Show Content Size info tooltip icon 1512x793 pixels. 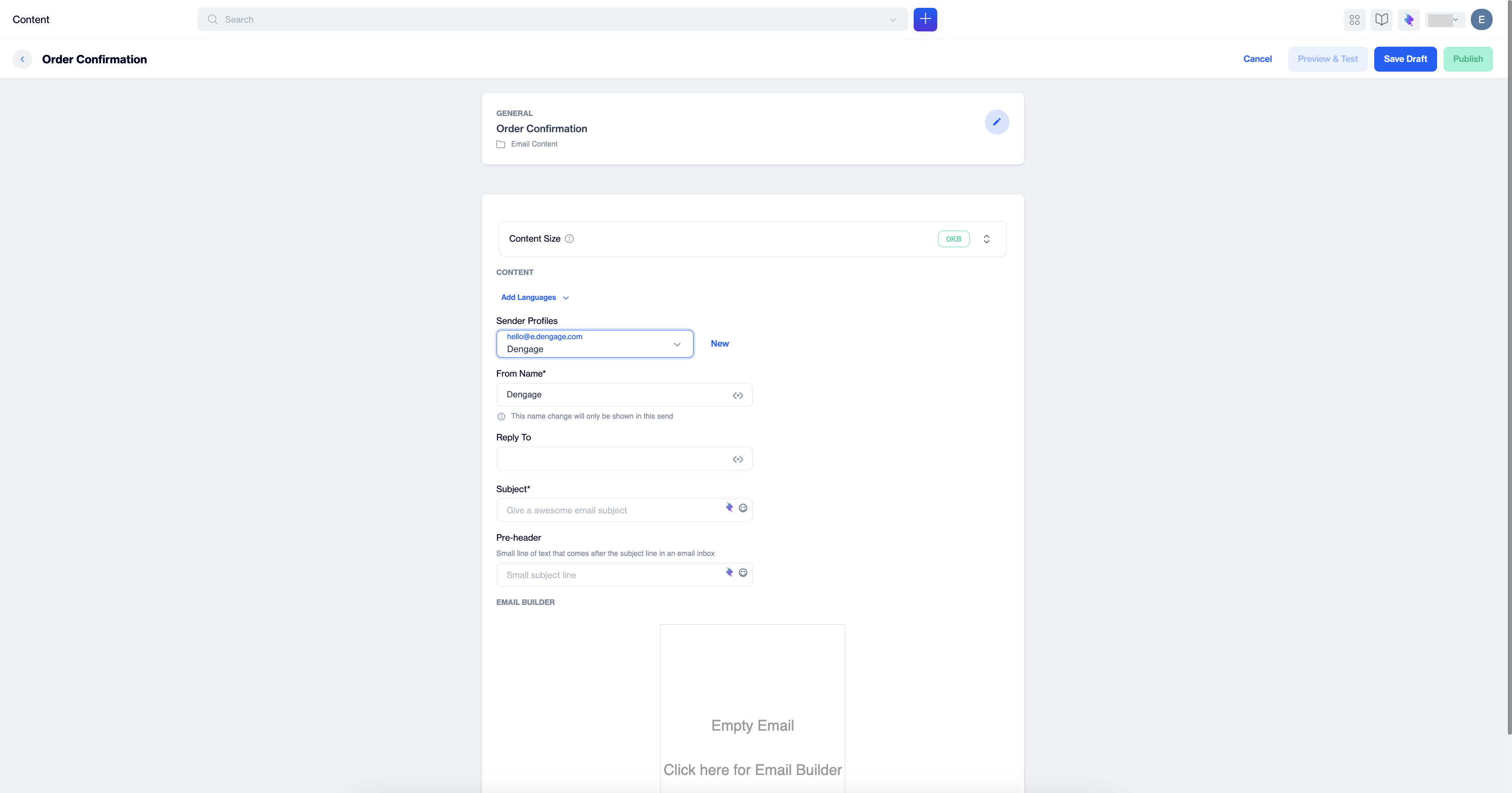tap(569, 239)
